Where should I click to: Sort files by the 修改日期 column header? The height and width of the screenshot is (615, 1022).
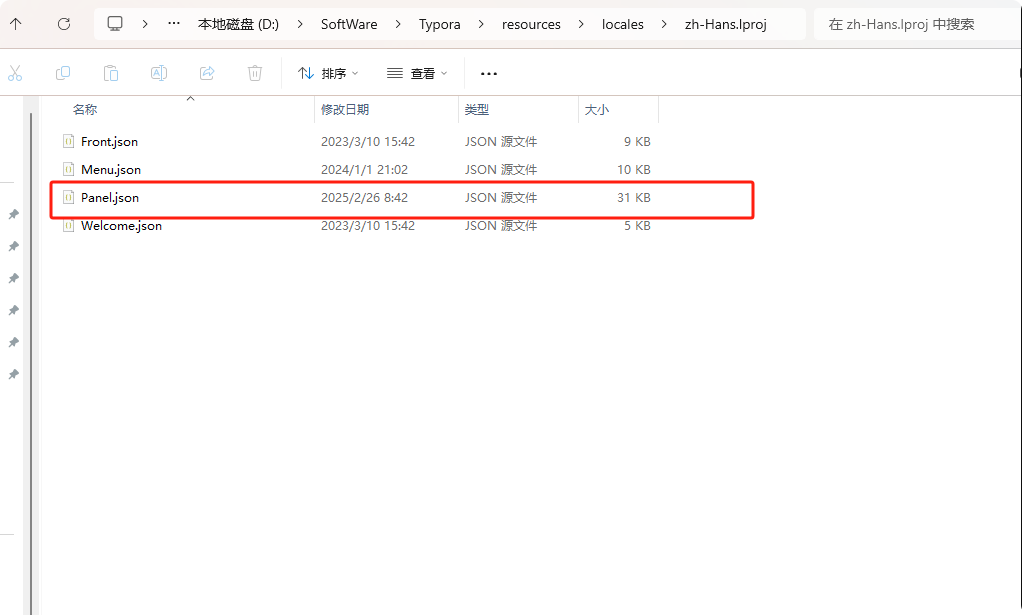click(345, 110)
